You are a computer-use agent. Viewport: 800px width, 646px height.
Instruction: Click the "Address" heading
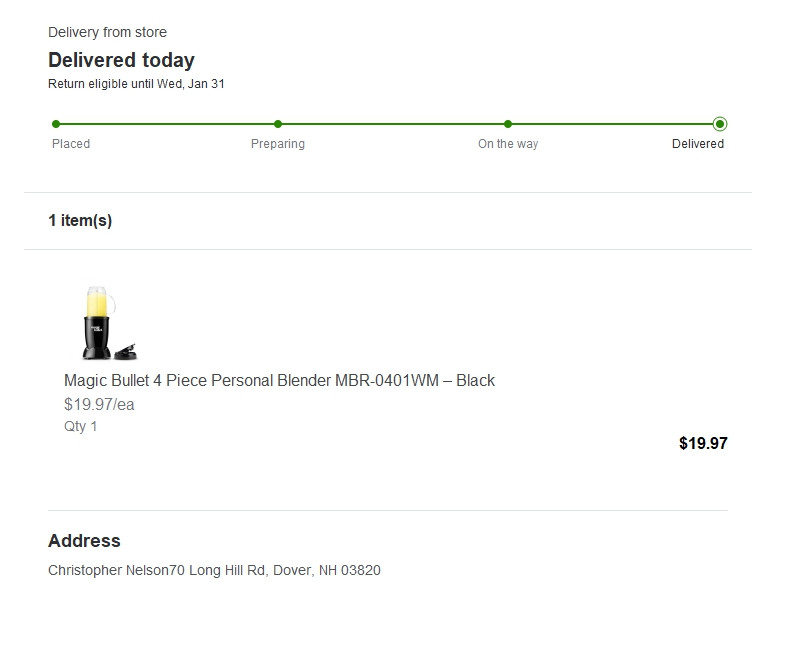click(x=84, y=541)
